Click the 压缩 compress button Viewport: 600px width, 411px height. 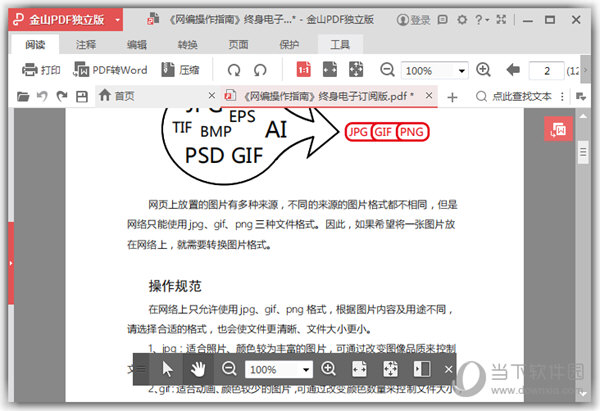[180, 70]
